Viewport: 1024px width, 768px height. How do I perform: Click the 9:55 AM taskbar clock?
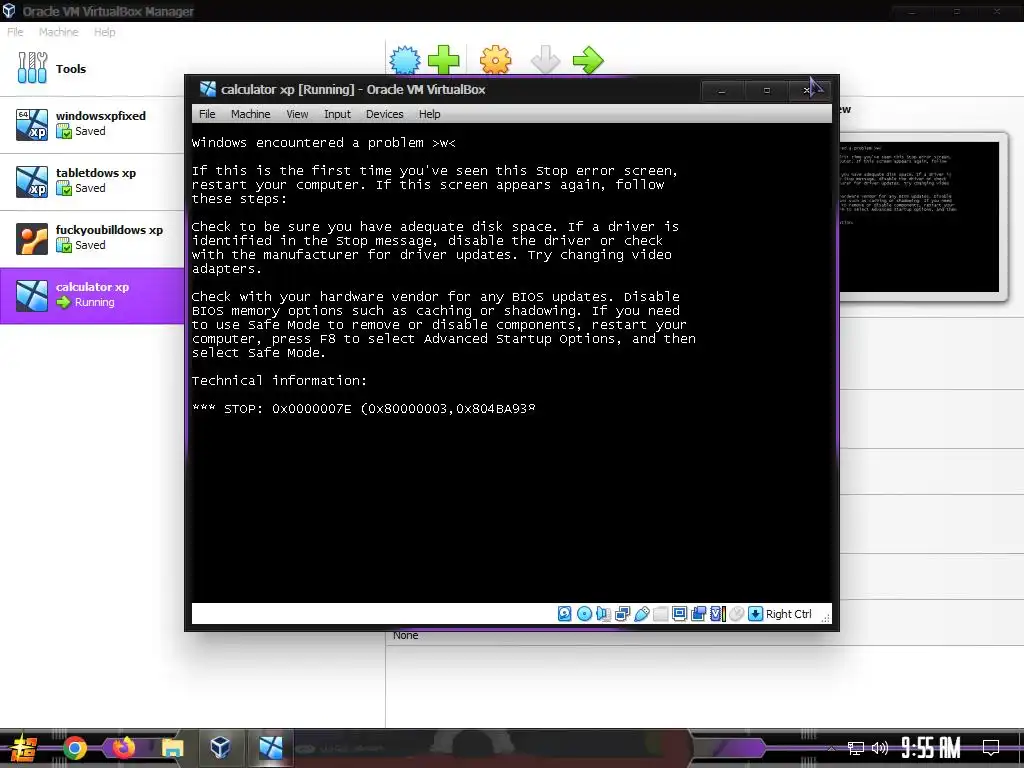click(x=931, y=748)
